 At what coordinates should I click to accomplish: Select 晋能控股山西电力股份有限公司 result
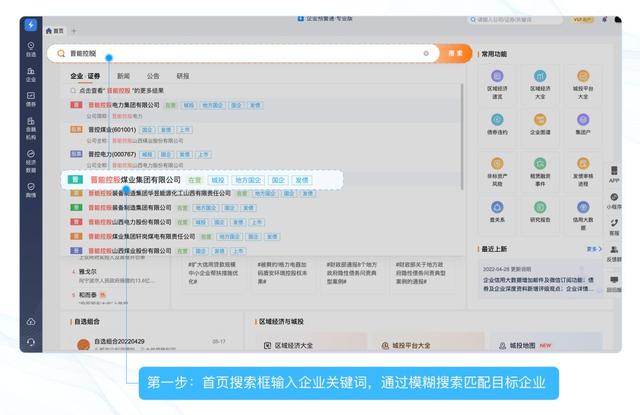pyautogui.click(x=261, y=222)
